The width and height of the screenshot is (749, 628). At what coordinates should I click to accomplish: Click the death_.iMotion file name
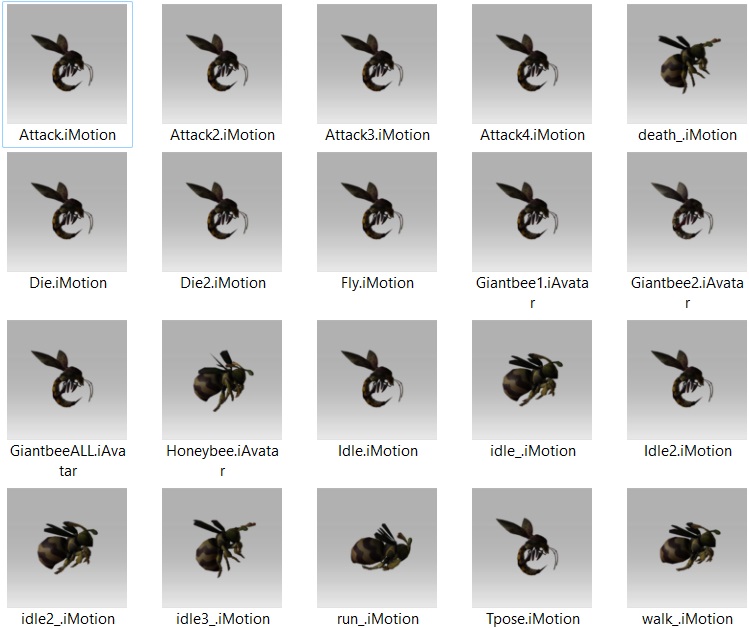(x=687, y=135)
